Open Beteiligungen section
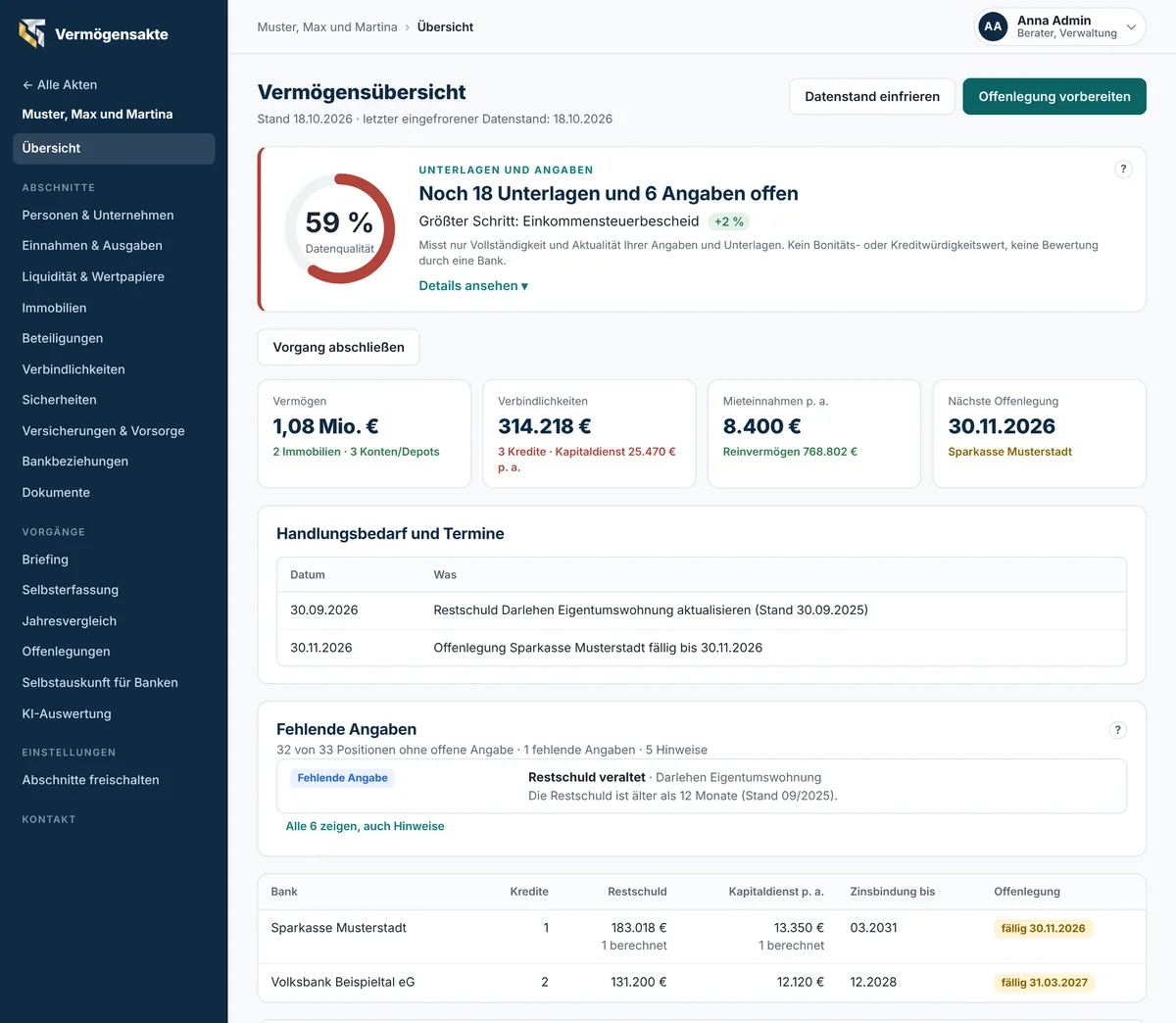1176x1023 pixels. 62,338
